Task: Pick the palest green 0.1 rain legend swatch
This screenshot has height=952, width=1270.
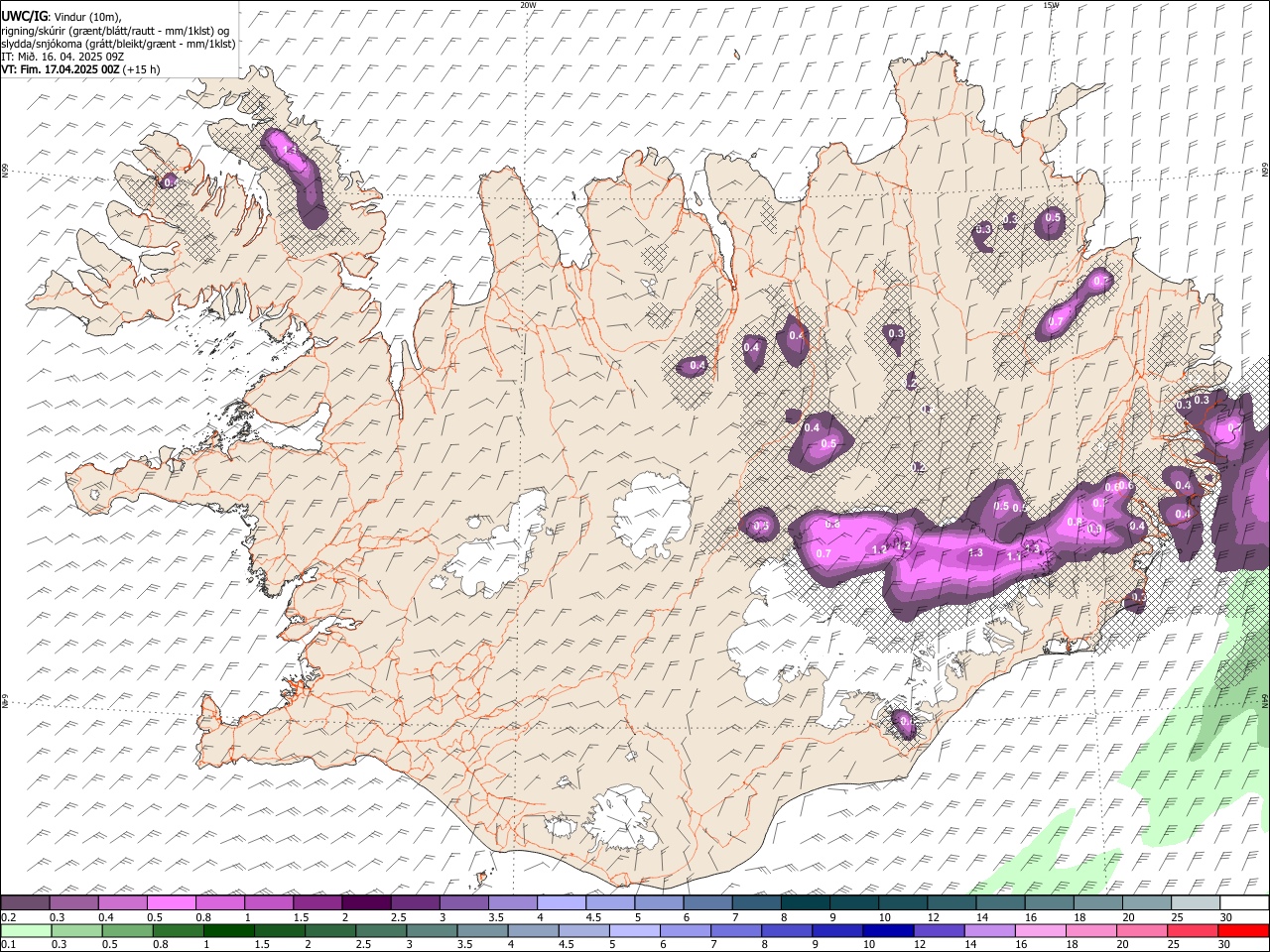Action: [x=28, y=930]
